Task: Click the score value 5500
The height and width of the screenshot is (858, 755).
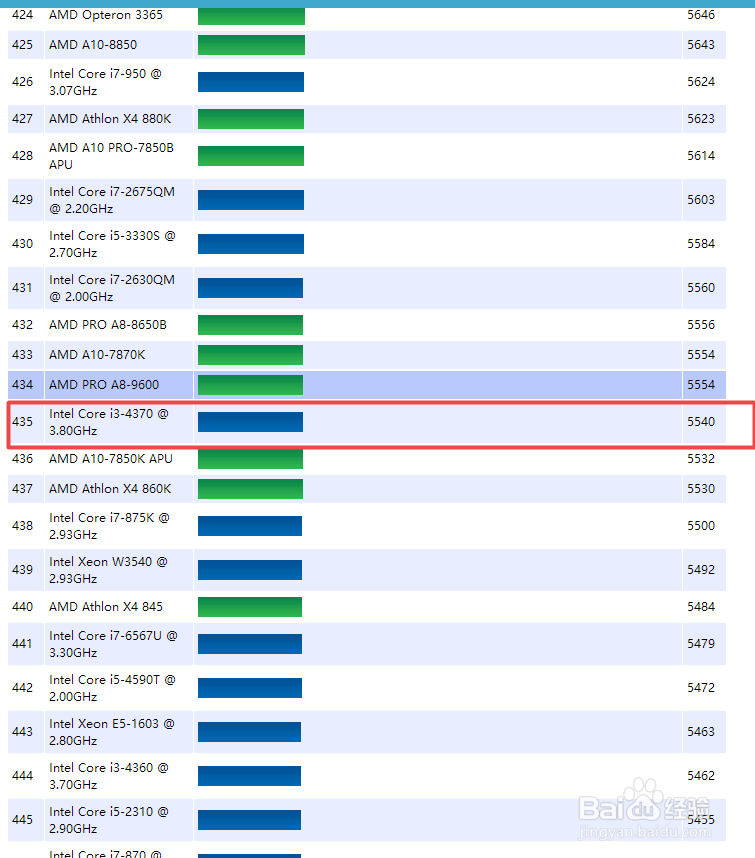Action: 701,526
